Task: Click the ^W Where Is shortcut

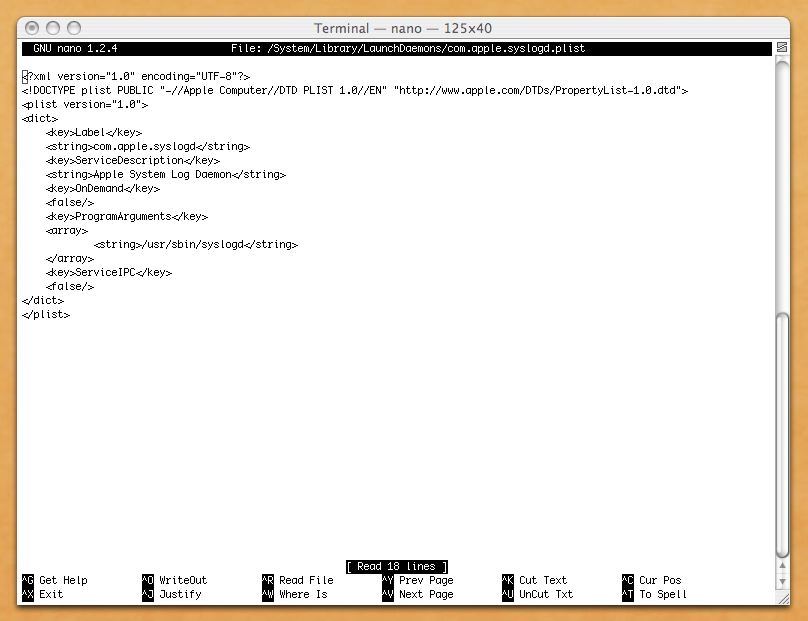Action: point(295,594)
